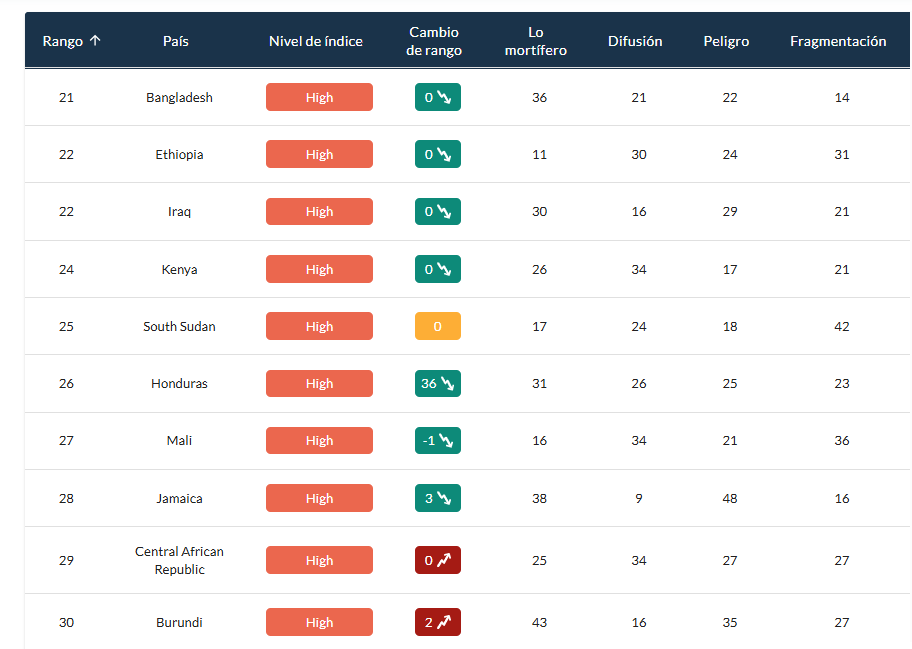This screenshot has width=912, height=649.
Task: Sort table by Fragmentación column
Action: click(838, 41)
